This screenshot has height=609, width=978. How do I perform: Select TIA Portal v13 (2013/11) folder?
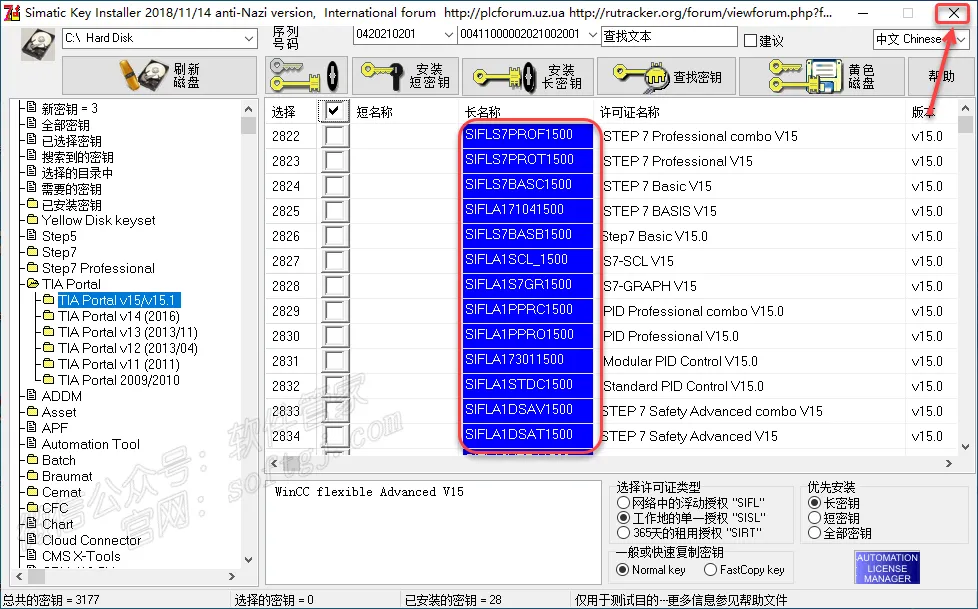[128, 332]
